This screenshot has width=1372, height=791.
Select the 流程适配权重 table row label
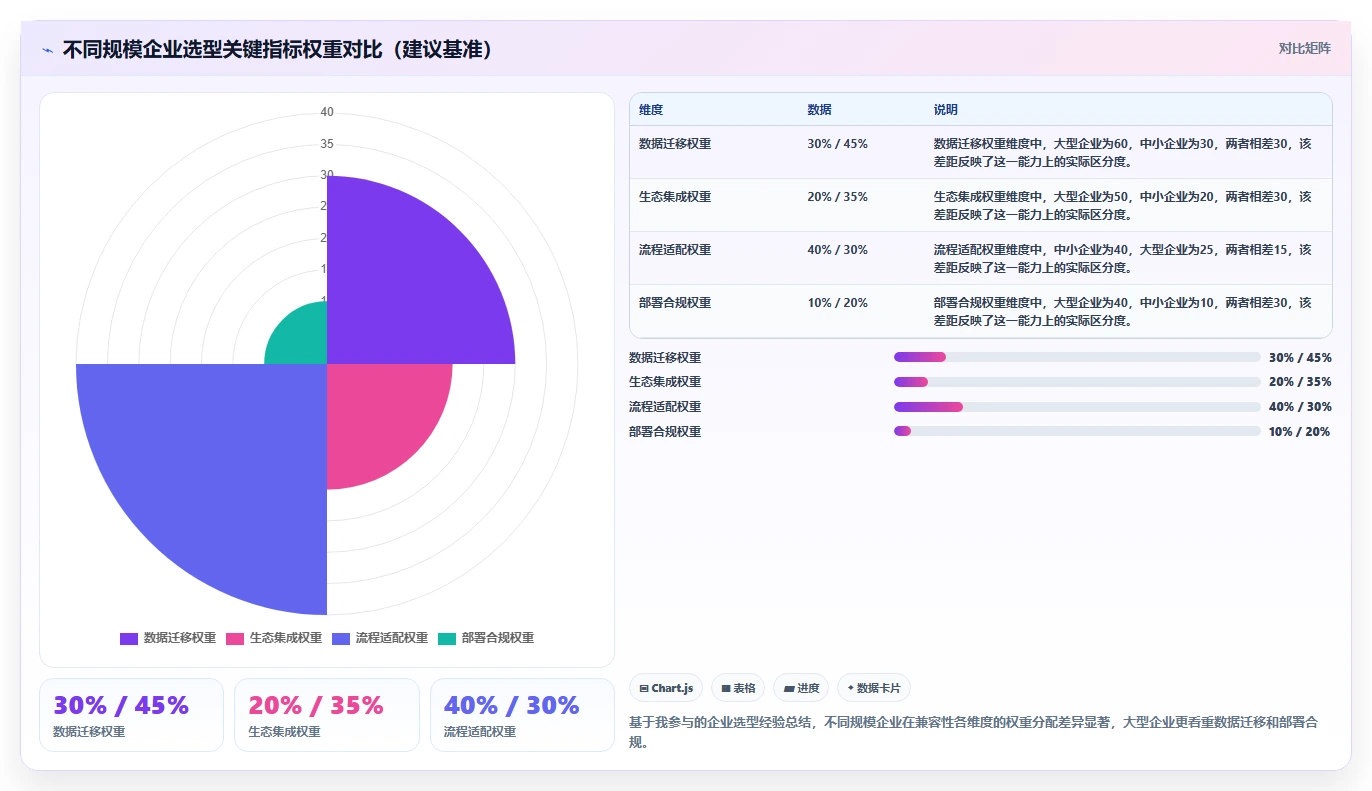tap(675, 250)
